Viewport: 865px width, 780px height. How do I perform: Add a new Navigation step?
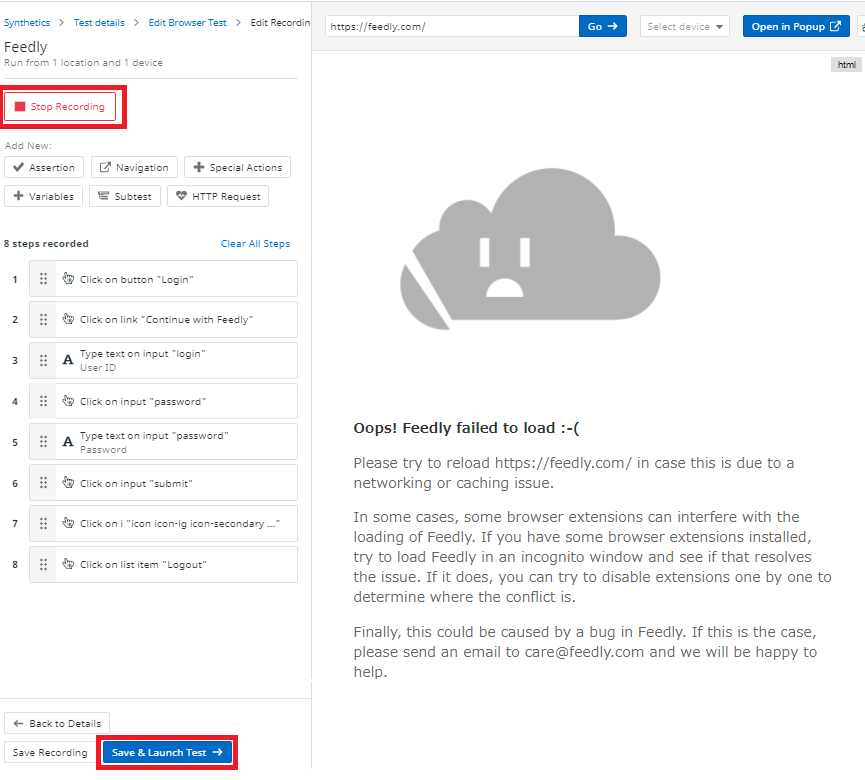pos(134,167)
